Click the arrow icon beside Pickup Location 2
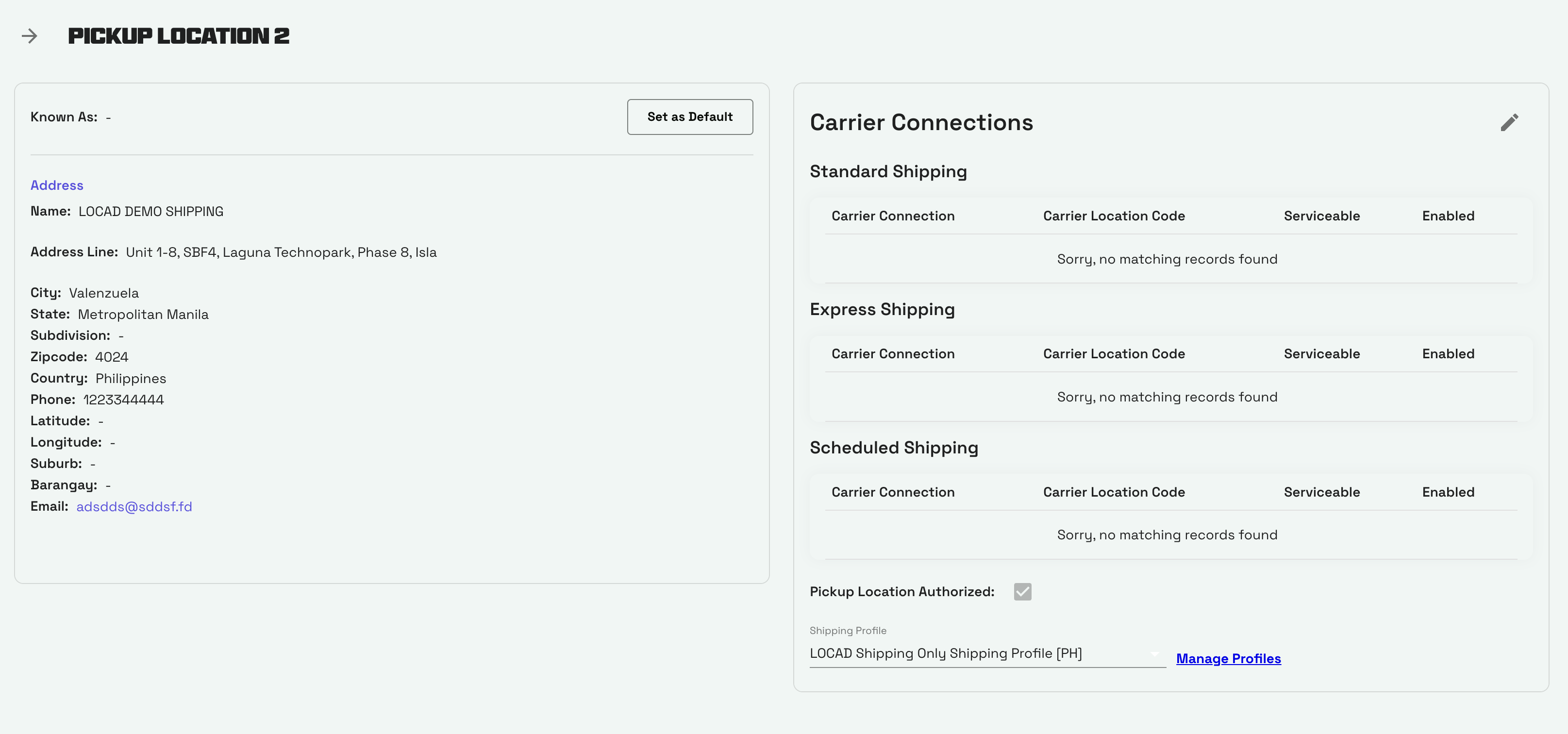This screenshot has width=1568, height=734. (x=29, y=36)
